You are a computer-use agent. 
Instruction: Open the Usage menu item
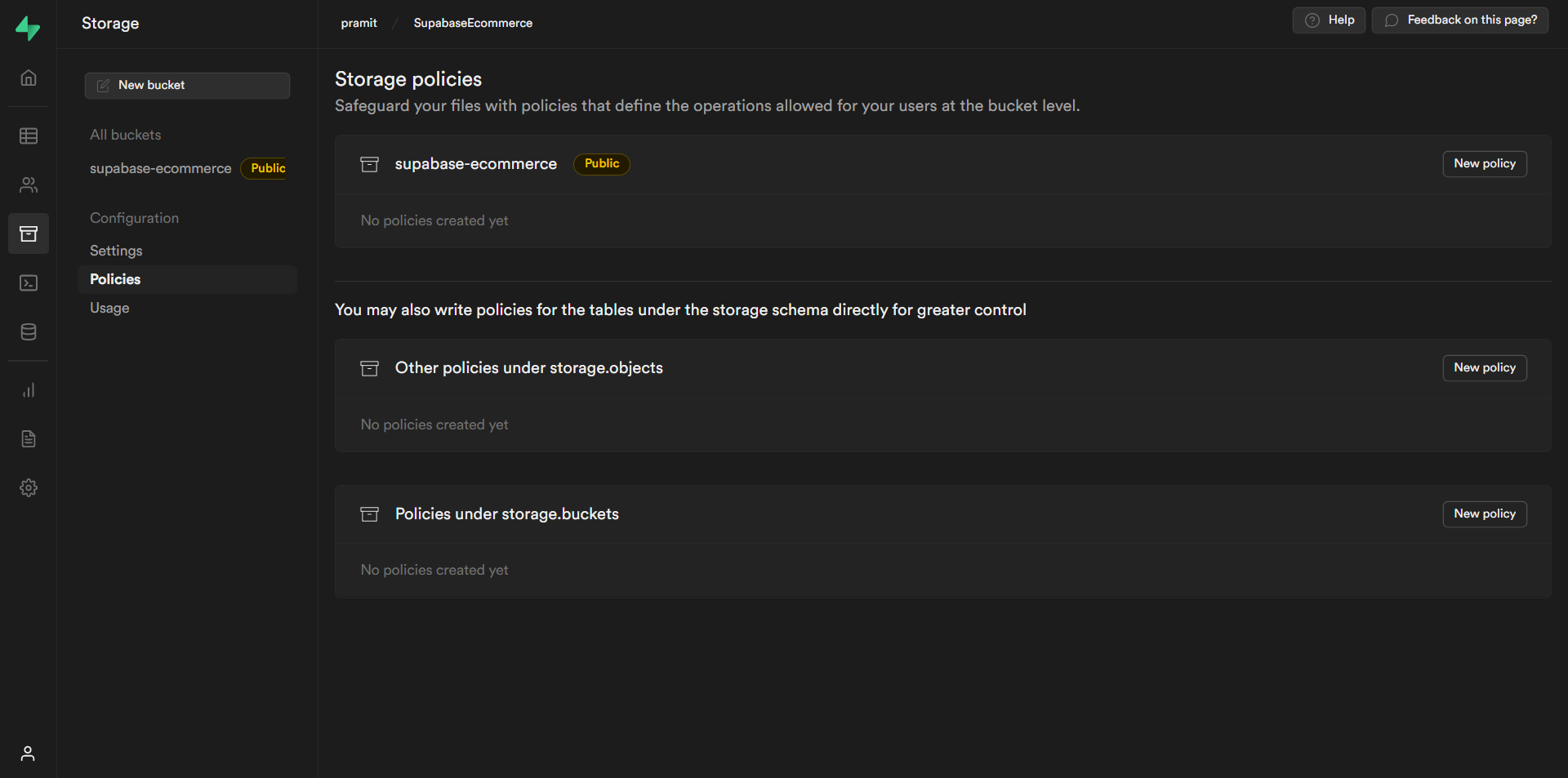click(x=109, y=308)
